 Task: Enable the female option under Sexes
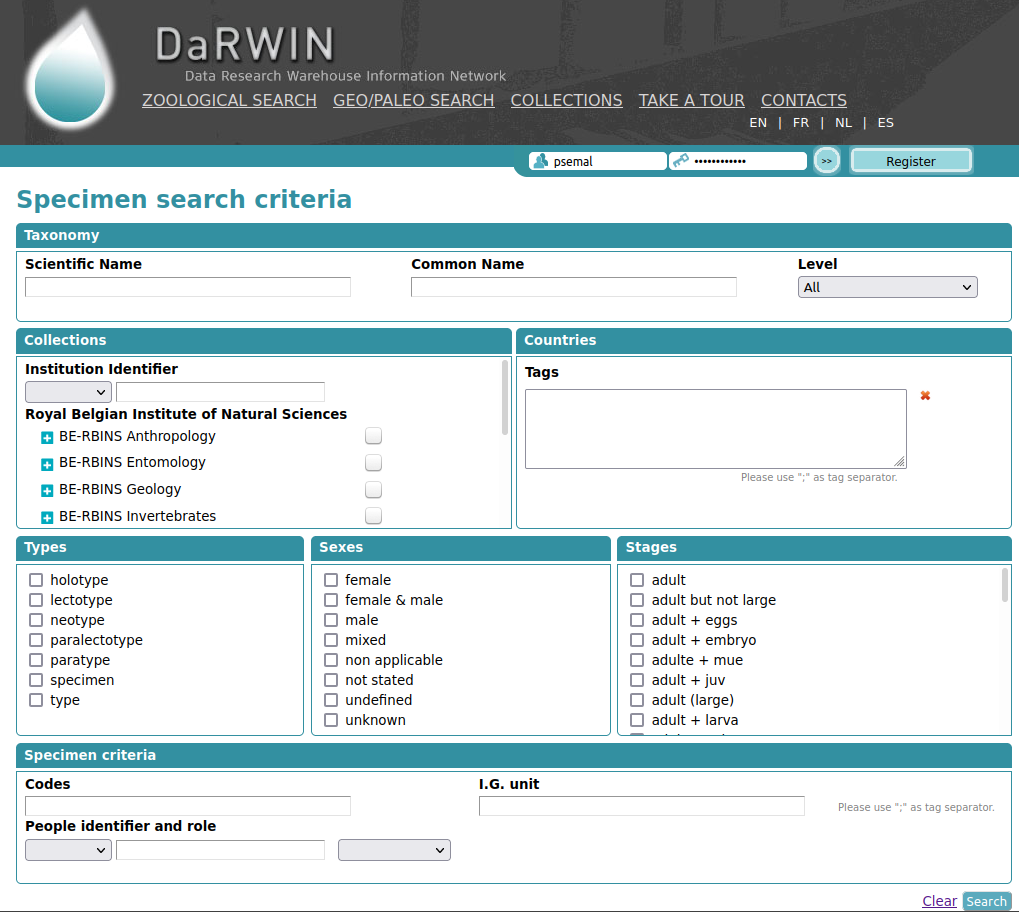(331, 580)
